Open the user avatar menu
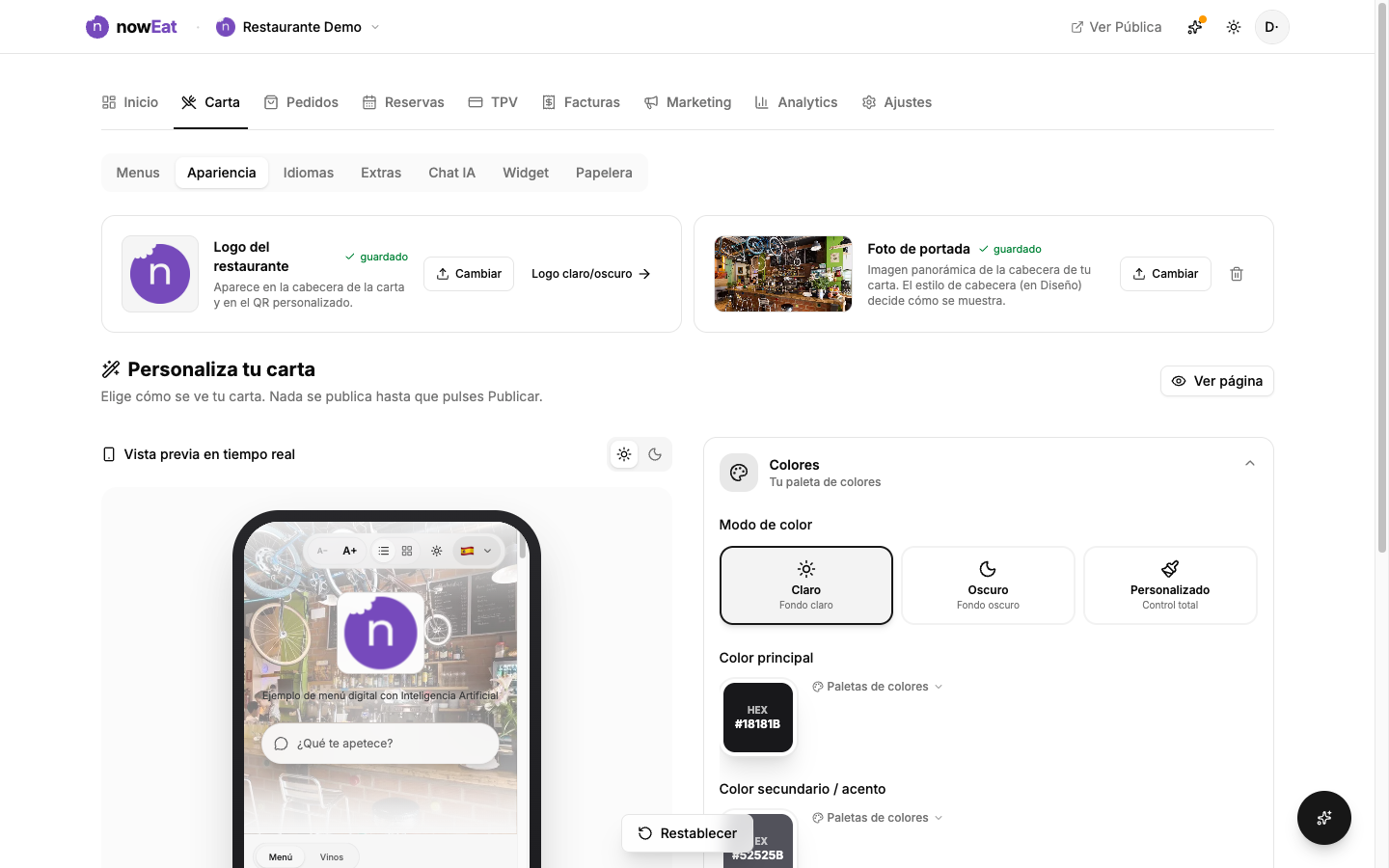The image size is (1389, 868). pos(1272,27)
